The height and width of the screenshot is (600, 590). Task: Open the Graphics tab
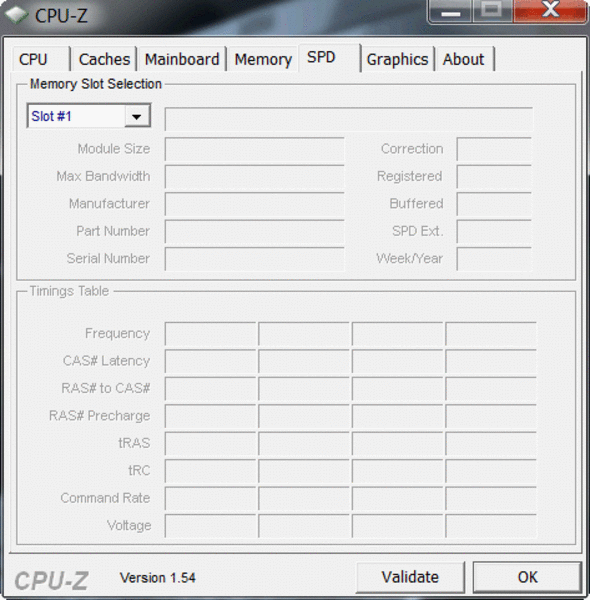click(x=398, y=59)
